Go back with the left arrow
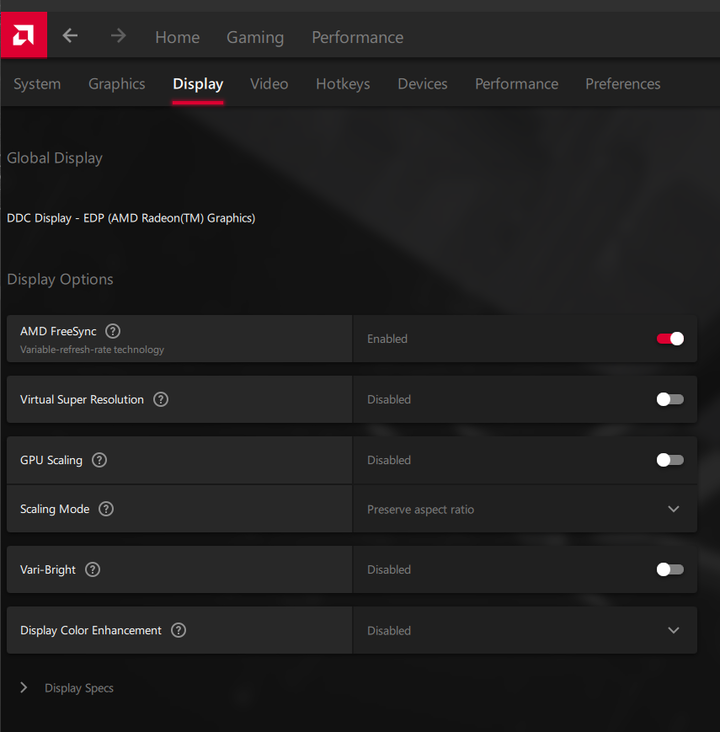The image size is (720, 732). pyautogui.click(x=70, y=35)
